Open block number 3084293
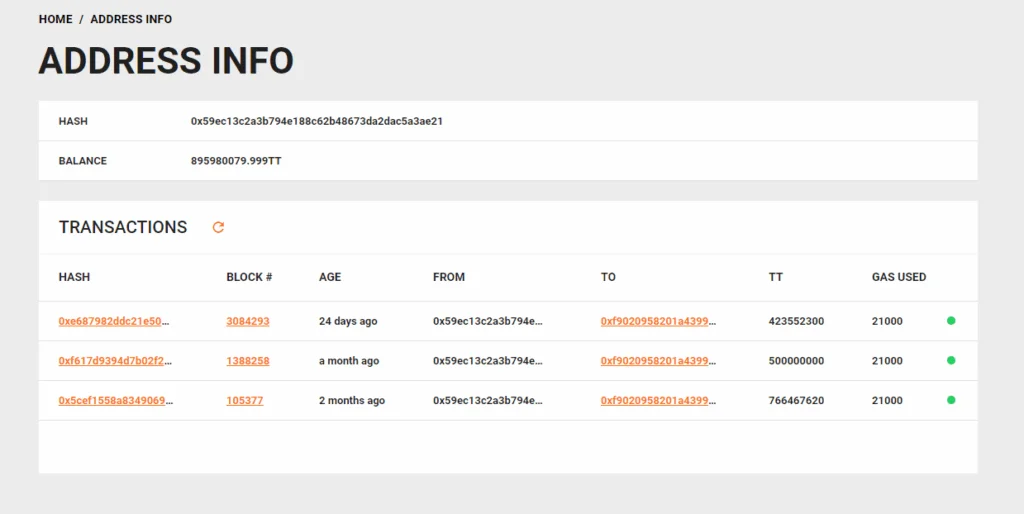The height and width of the screenshot is (514, 1024). 248,321
